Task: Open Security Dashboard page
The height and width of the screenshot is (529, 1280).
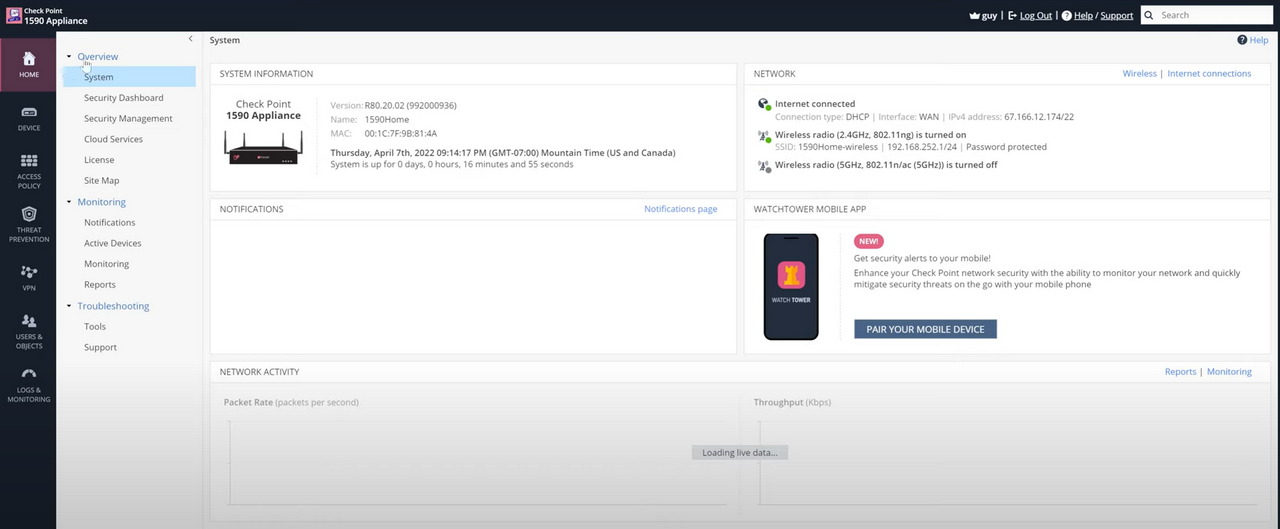Action: [x=124, y=98]
